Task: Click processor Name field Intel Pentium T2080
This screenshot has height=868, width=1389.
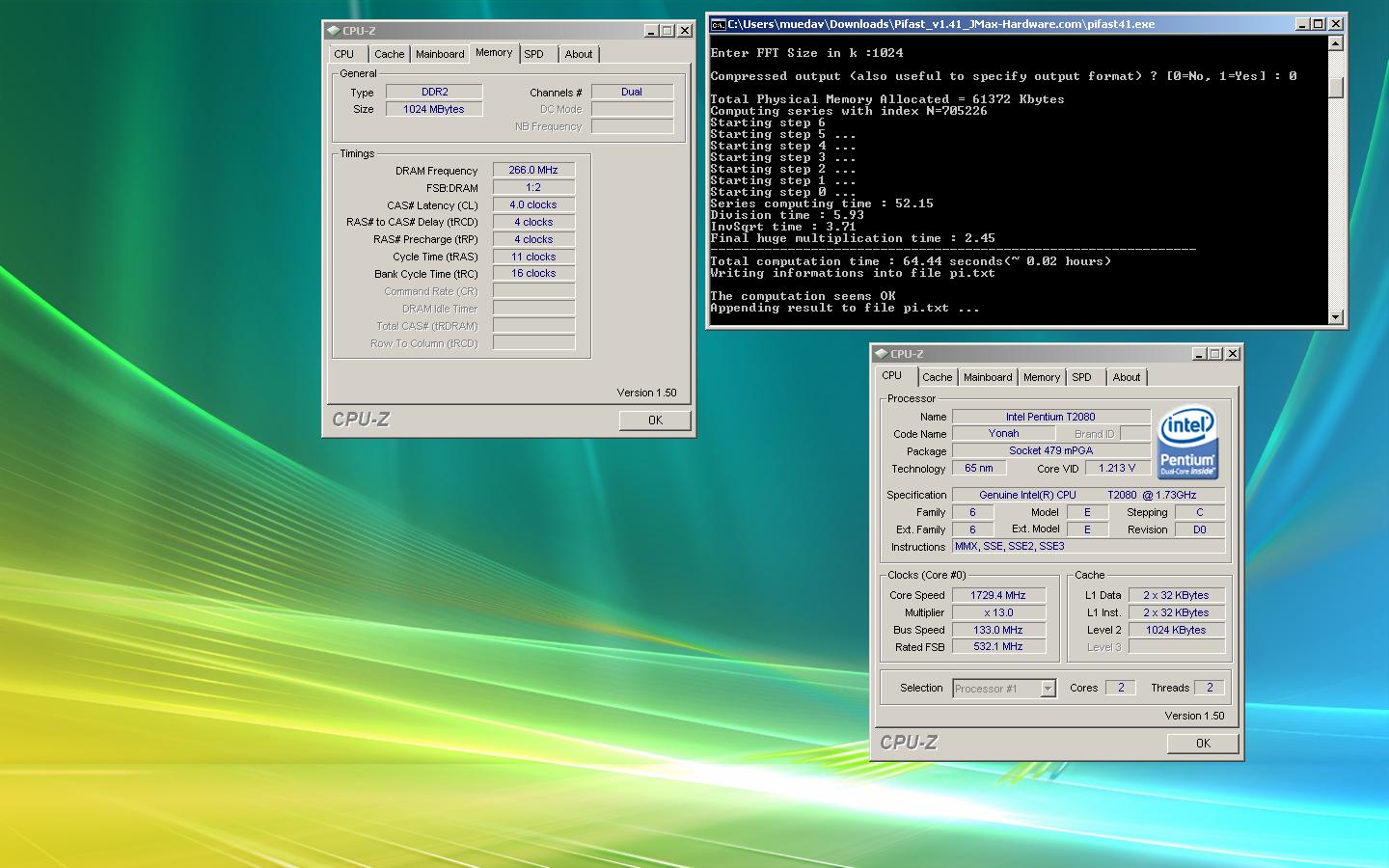Action: click(x=1050, y=417)
